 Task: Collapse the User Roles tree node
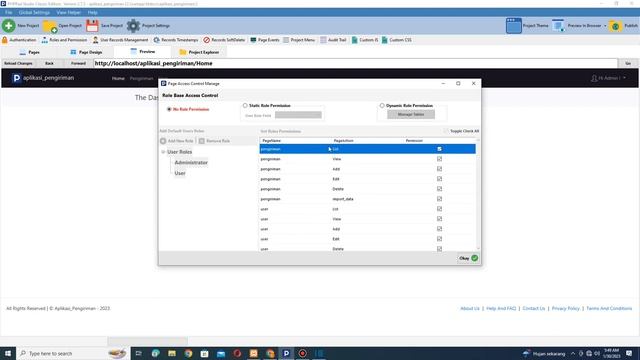pos(163,152)
